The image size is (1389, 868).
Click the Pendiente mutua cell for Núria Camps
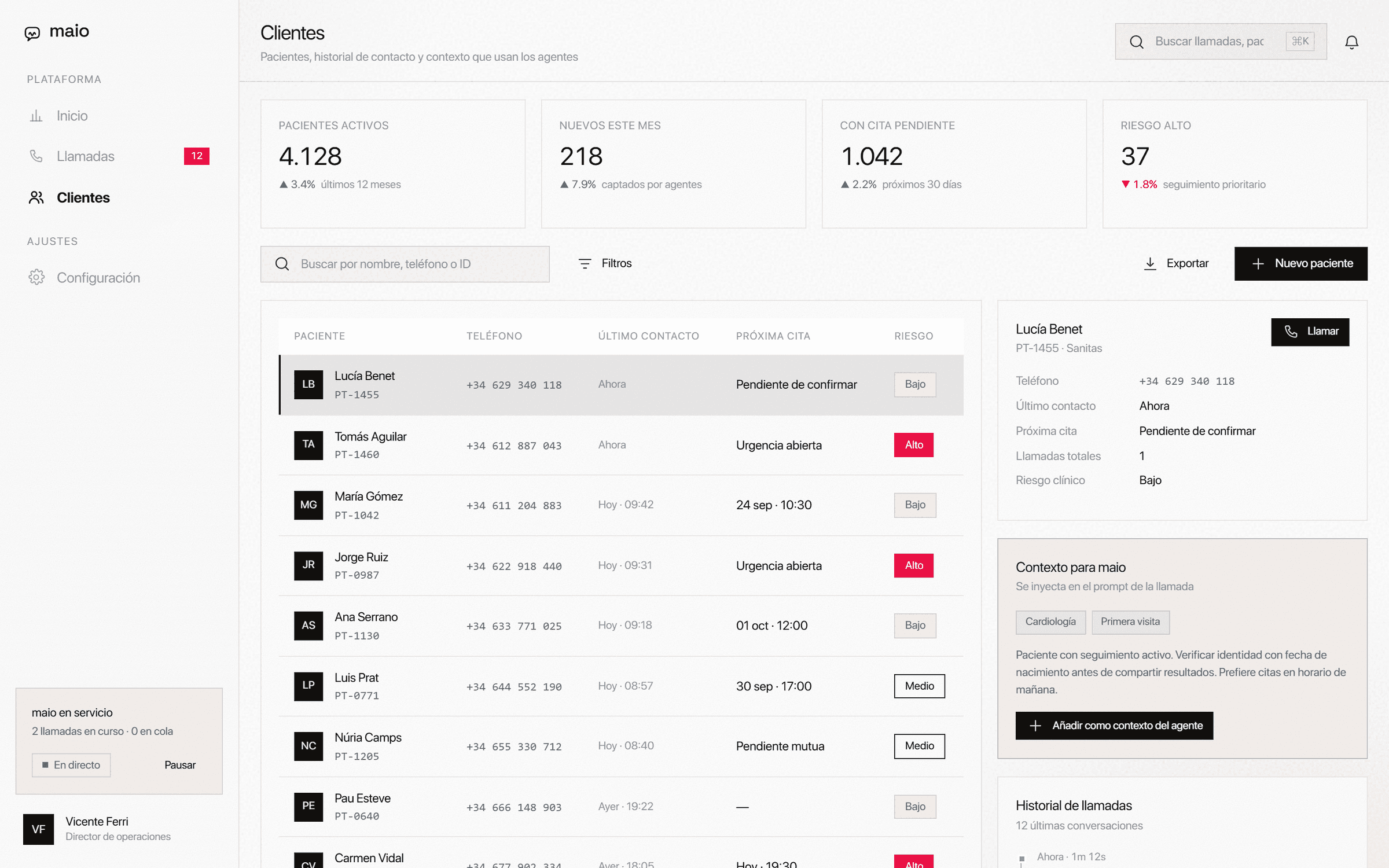pos(780,746)
